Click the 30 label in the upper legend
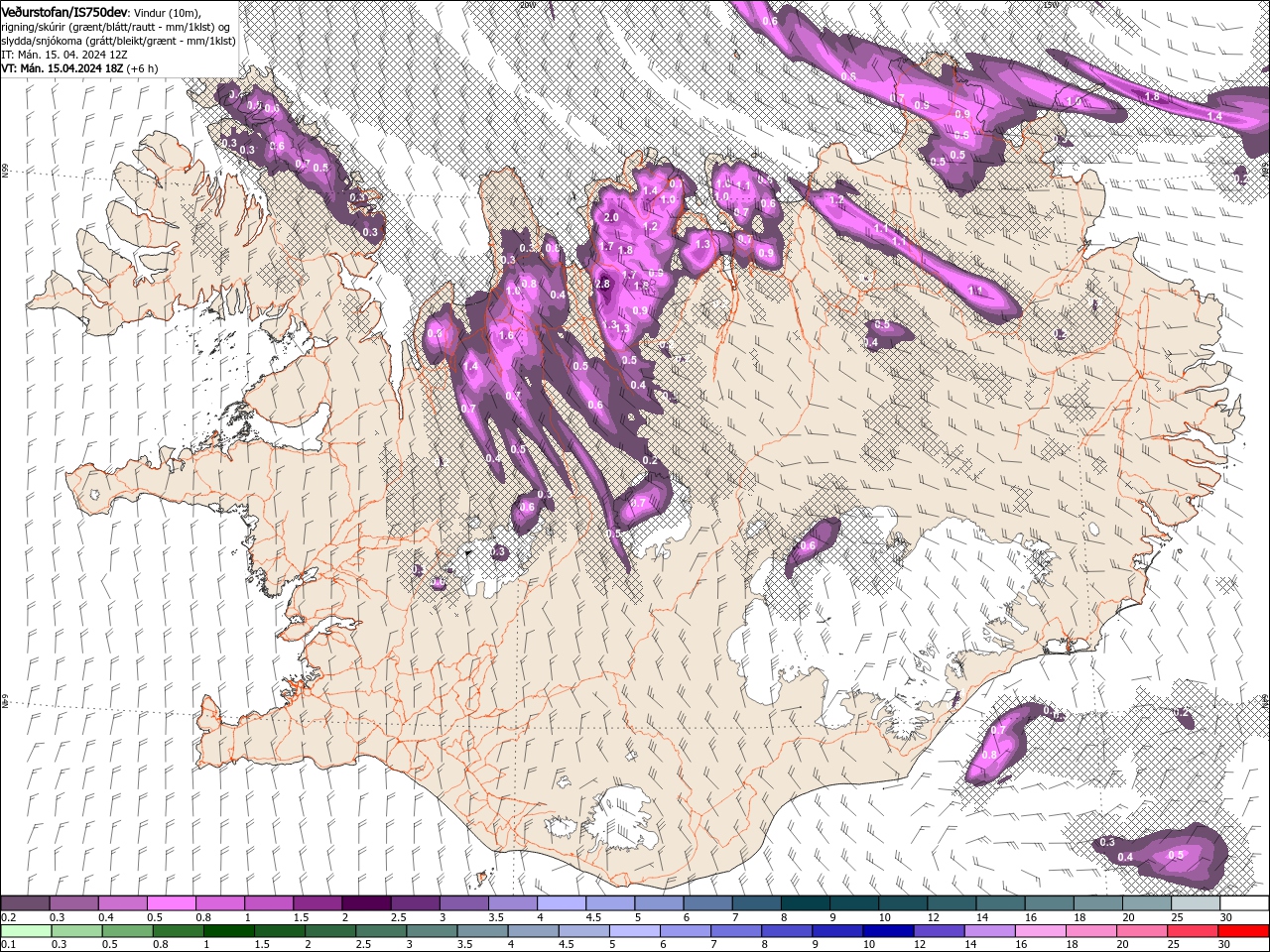The width and height of the screenshot is (1270, 952). pos(1227,917)
